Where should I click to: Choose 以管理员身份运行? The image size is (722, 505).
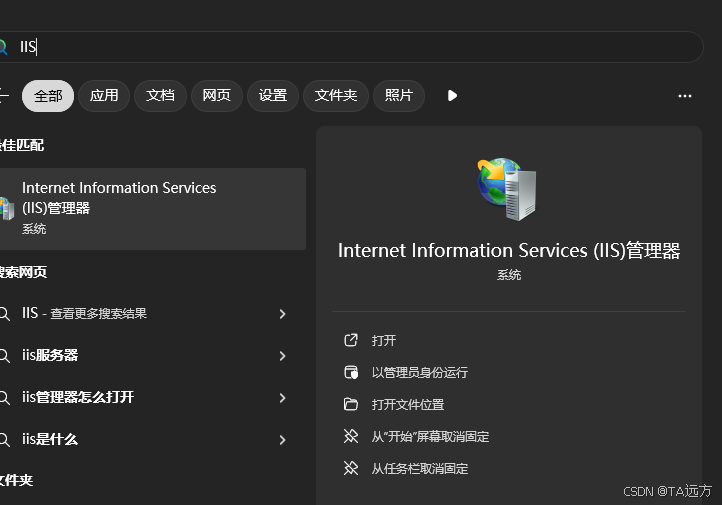pos(419,372)
